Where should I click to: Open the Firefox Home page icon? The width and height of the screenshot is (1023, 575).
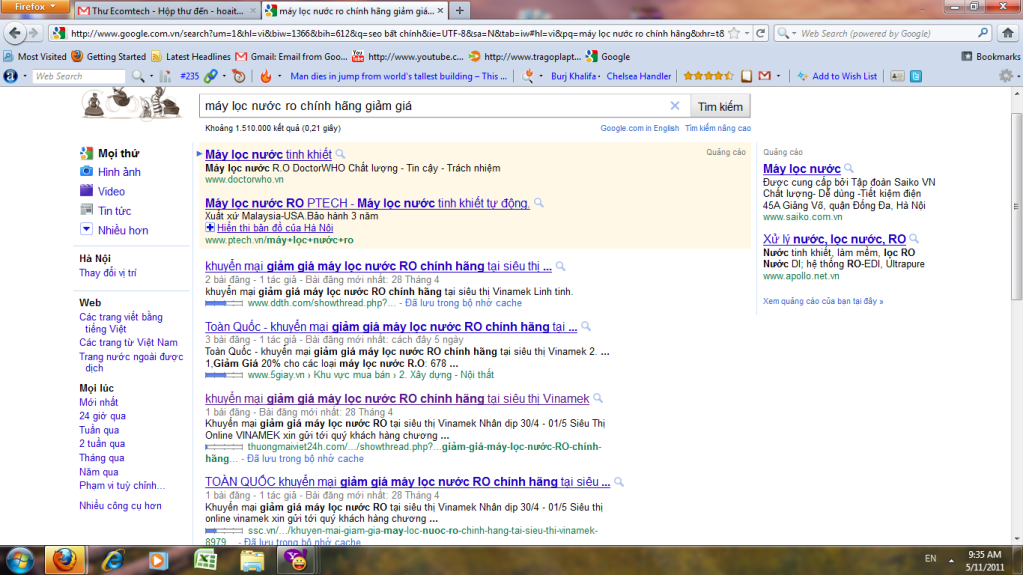click(1008, 33)
